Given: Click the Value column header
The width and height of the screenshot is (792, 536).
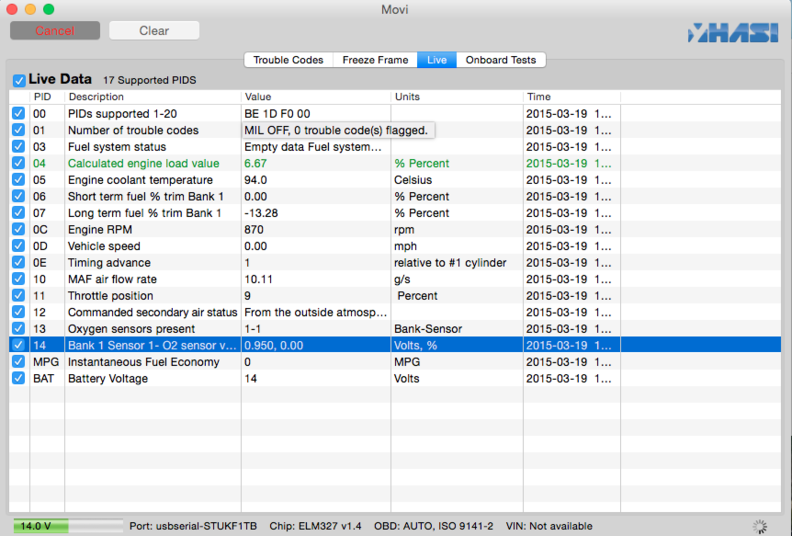Looking at the screenshot, I should point(315,97).
